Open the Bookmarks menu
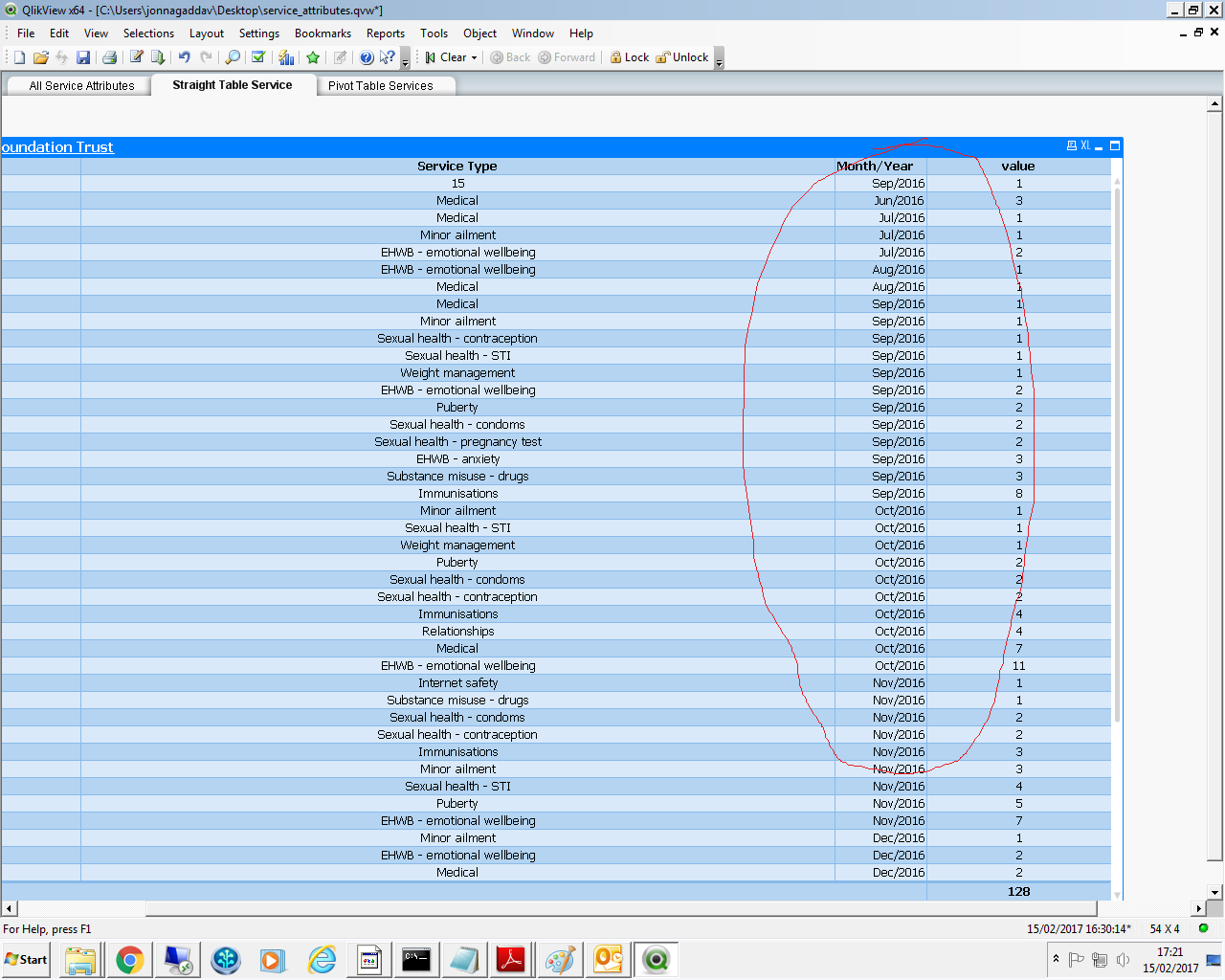 323,33
